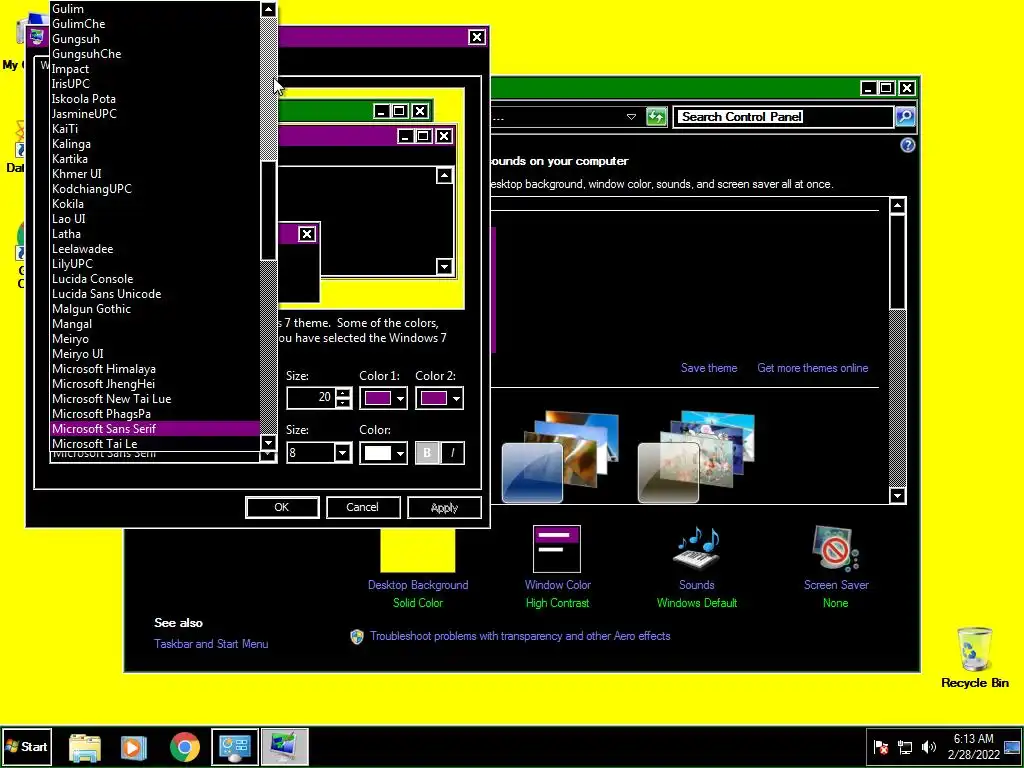
Task: Open the Color 2 dropdown
Action: pyautogui.click(x=440, y=398)
